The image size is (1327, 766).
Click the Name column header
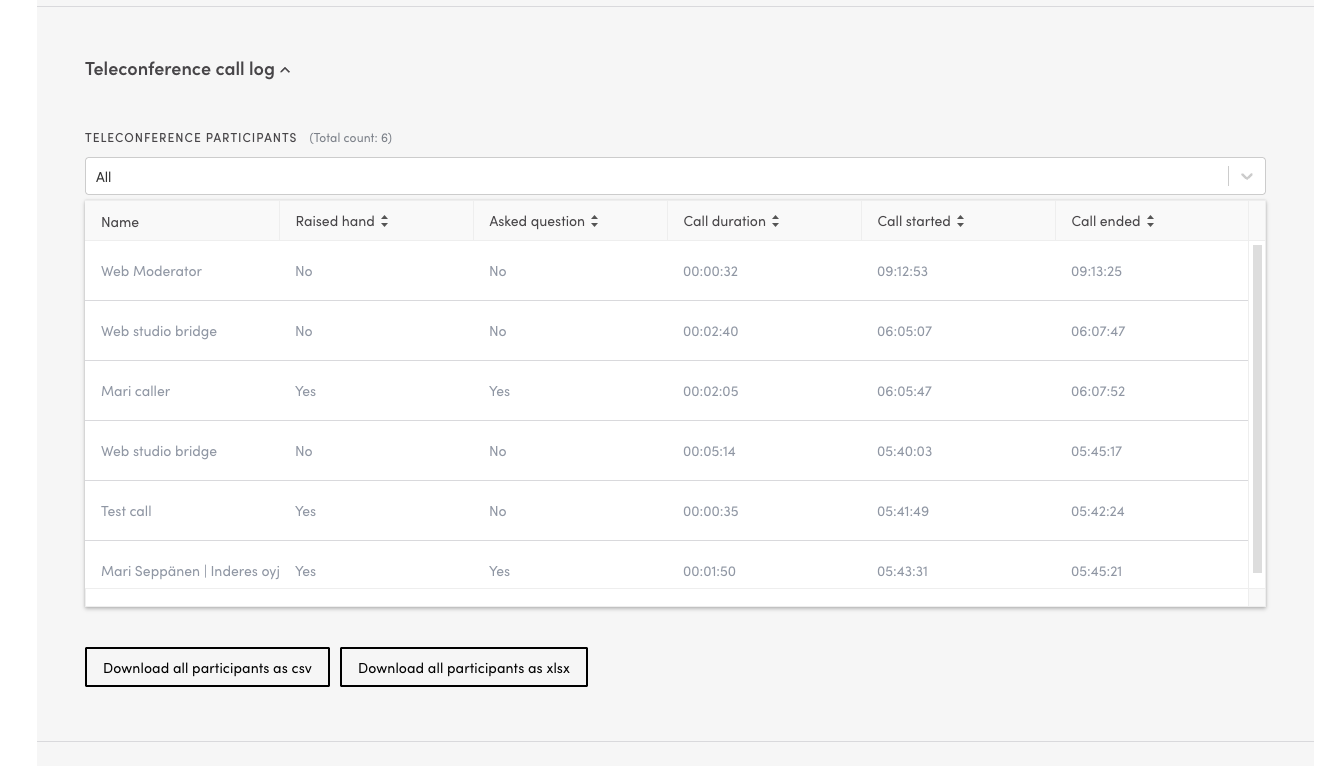point(120,222)
